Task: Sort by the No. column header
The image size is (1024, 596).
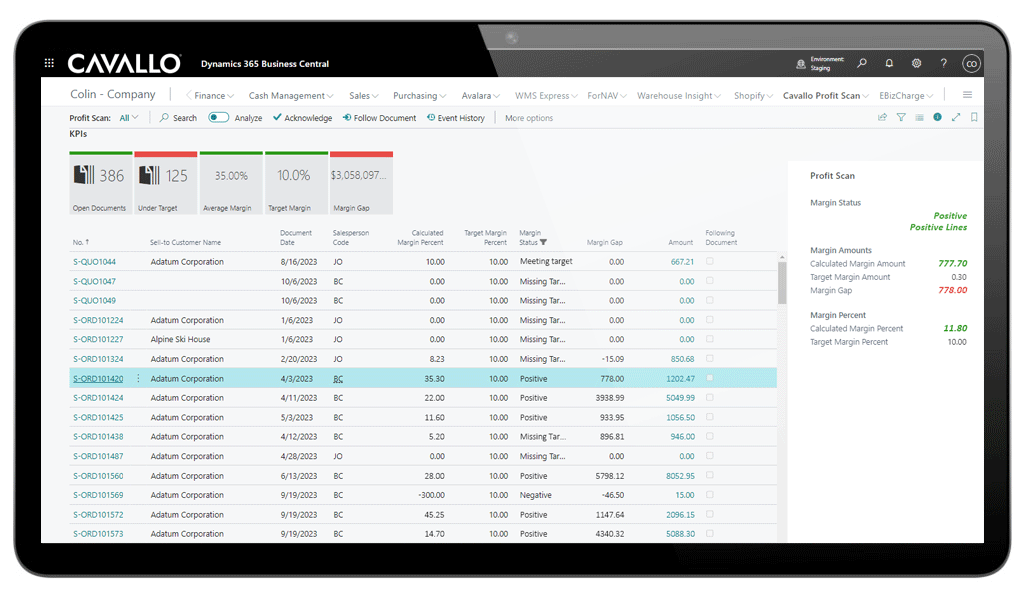Action: pyautogui.click(x=81, y=242)
